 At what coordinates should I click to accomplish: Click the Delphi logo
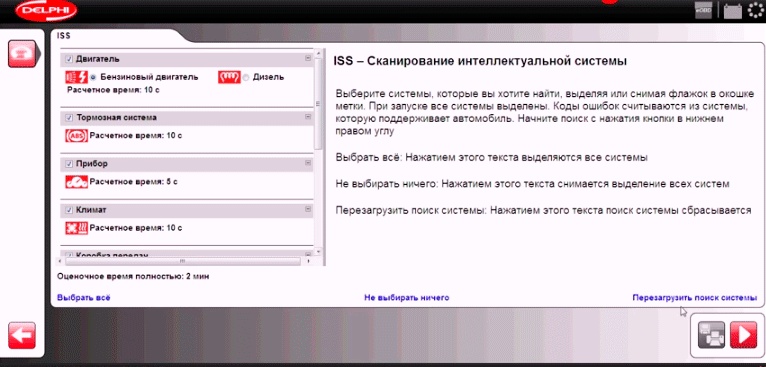pyautogui.click(x=46, y=10)
